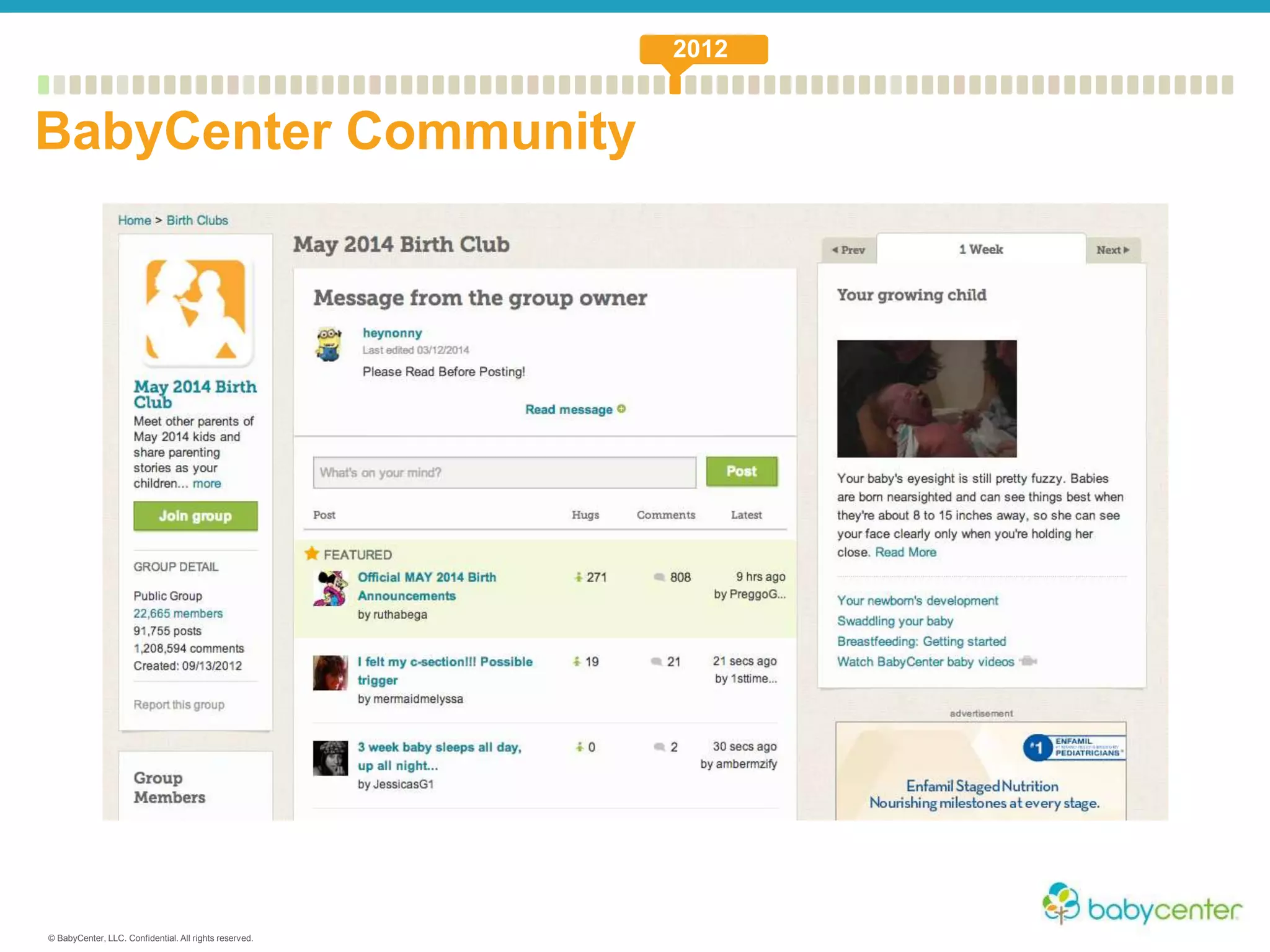Sort by the Latest column header
Viewport: 1270px width, 952px height.
pos(747,515)
